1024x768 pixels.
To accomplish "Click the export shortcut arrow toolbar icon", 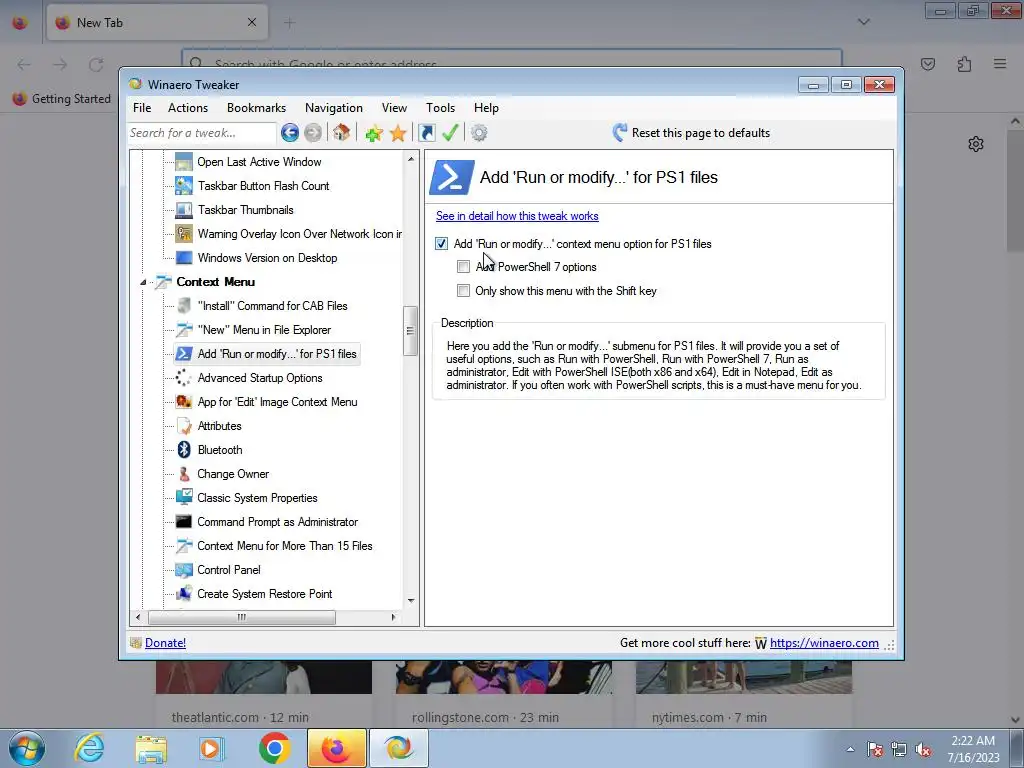I will [x=426, y=133].
